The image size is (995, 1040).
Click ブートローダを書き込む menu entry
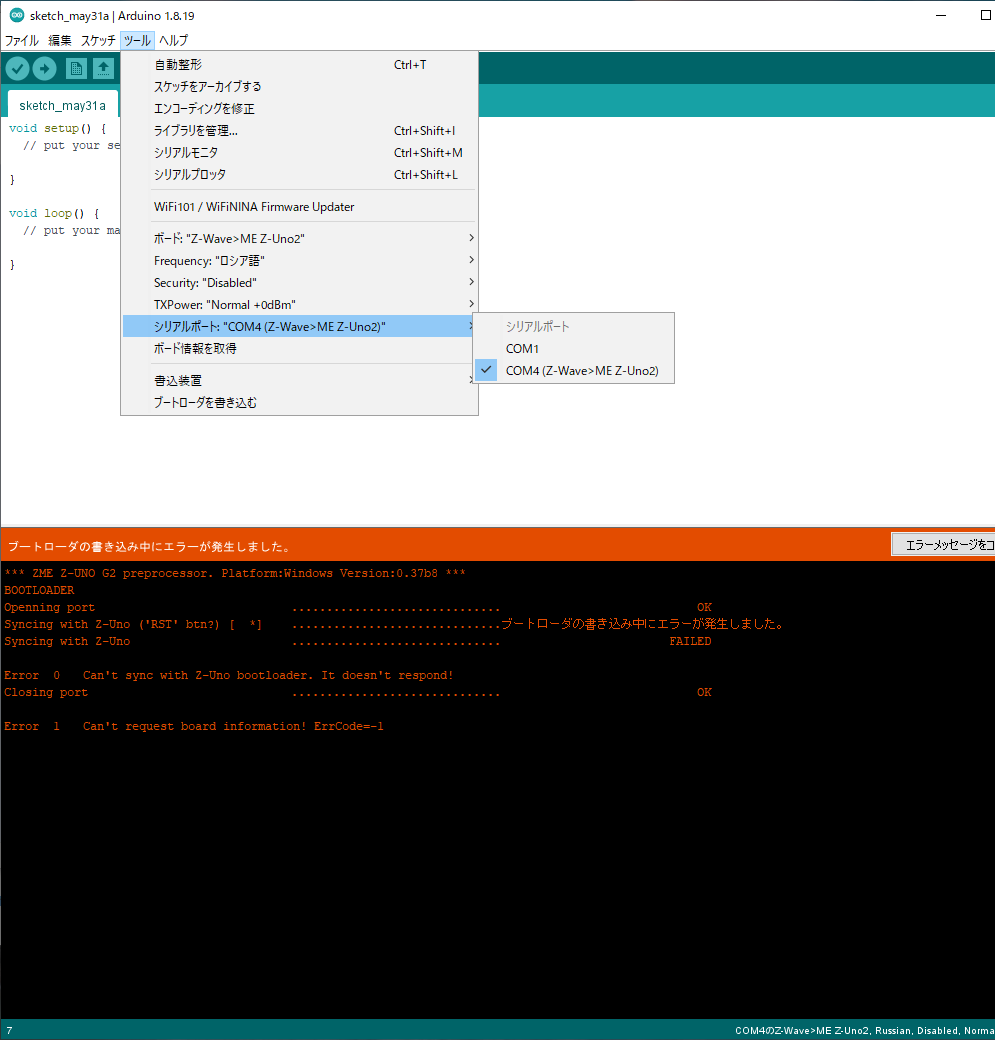205,403
